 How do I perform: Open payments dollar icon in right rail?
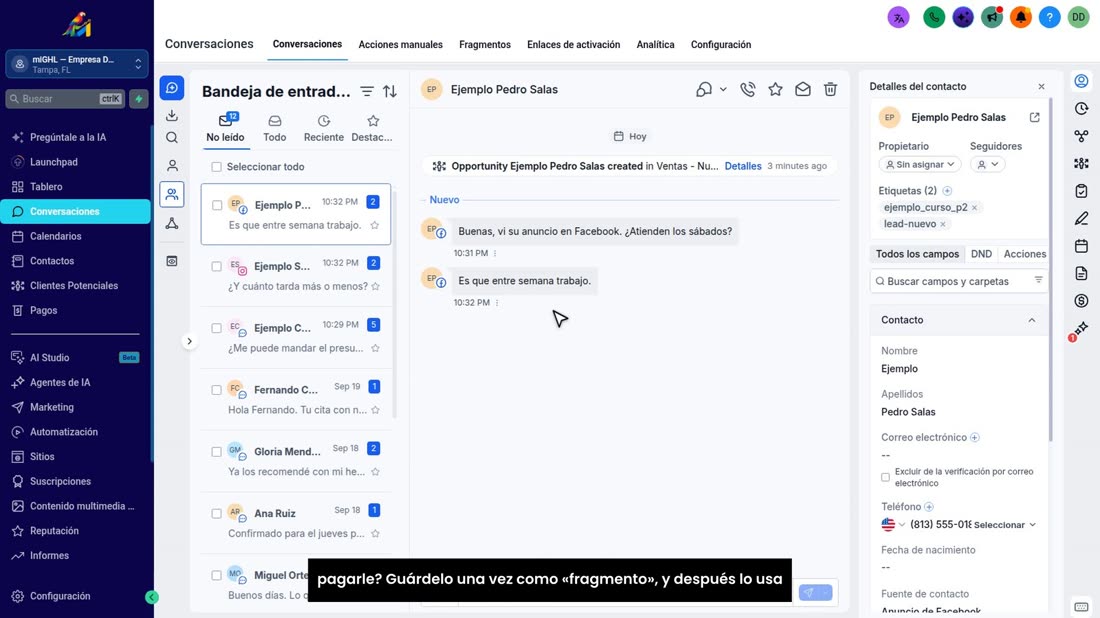[1081, 301]
